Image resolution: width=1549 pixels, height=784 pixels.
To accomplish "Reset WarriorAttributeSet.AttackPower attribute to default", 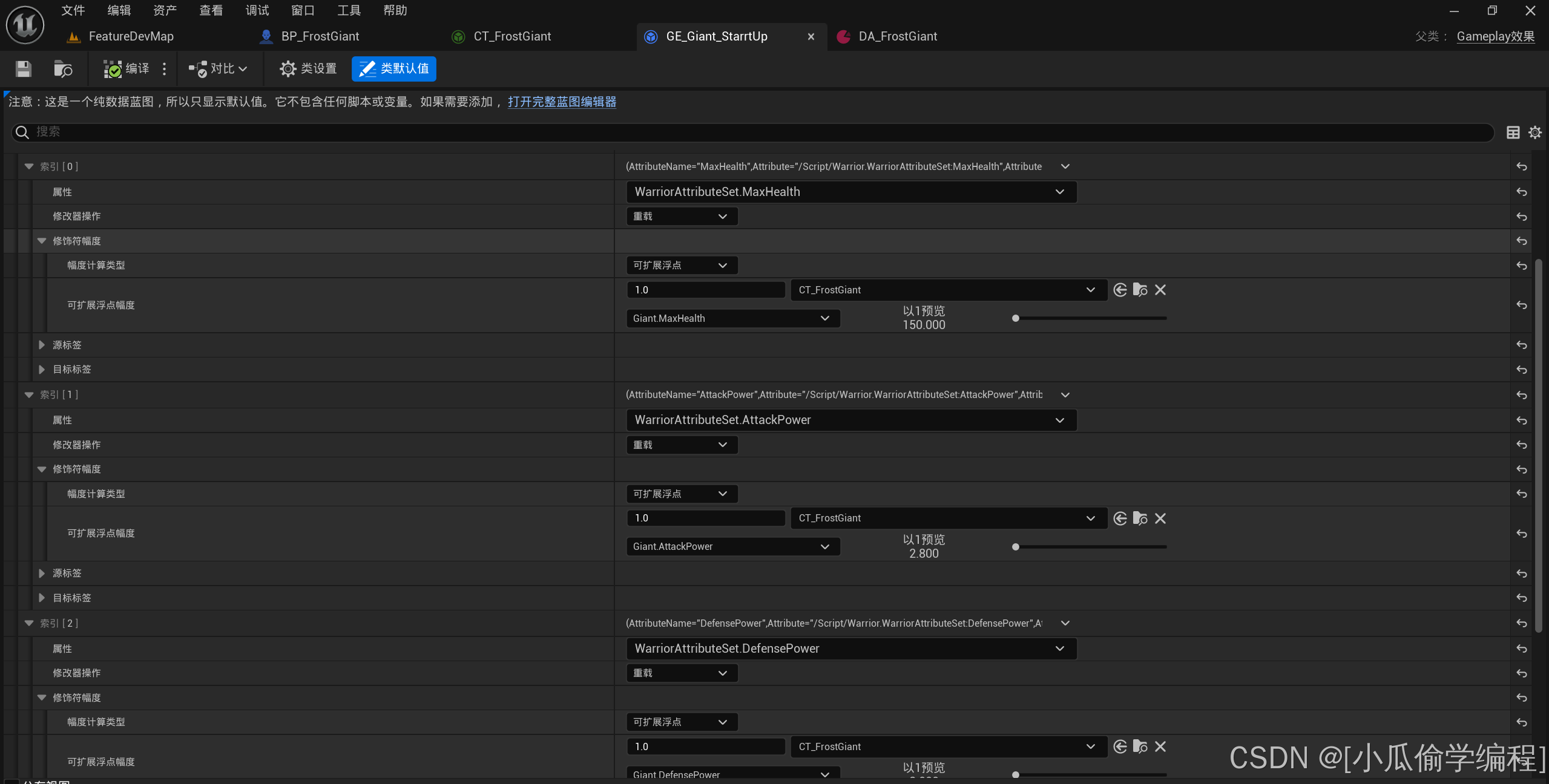I will tap(1521, 420).
